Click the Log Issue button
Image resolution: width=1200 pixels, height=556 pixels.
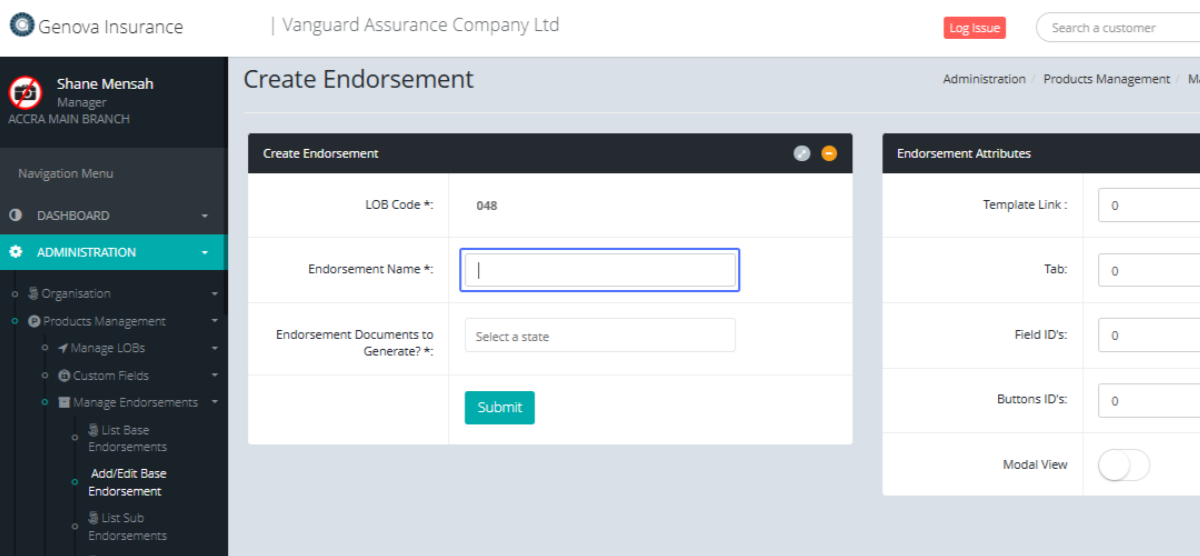(973, 28)
